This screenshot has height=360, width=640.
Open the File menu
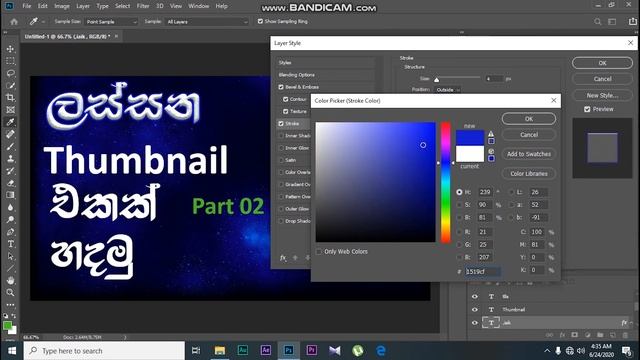(27, 6)
